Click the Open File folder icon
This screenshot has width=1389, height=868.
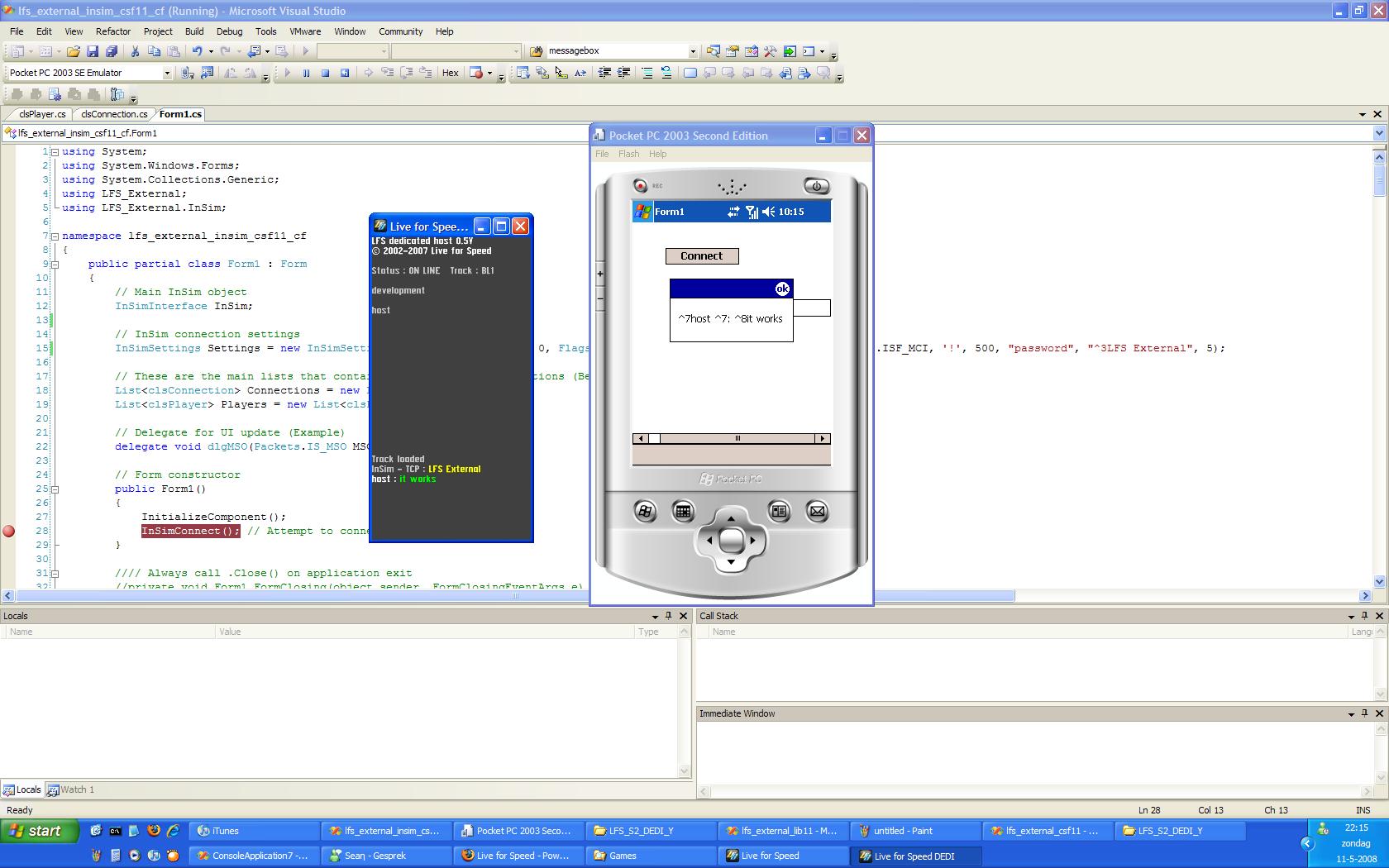point(73,51)
